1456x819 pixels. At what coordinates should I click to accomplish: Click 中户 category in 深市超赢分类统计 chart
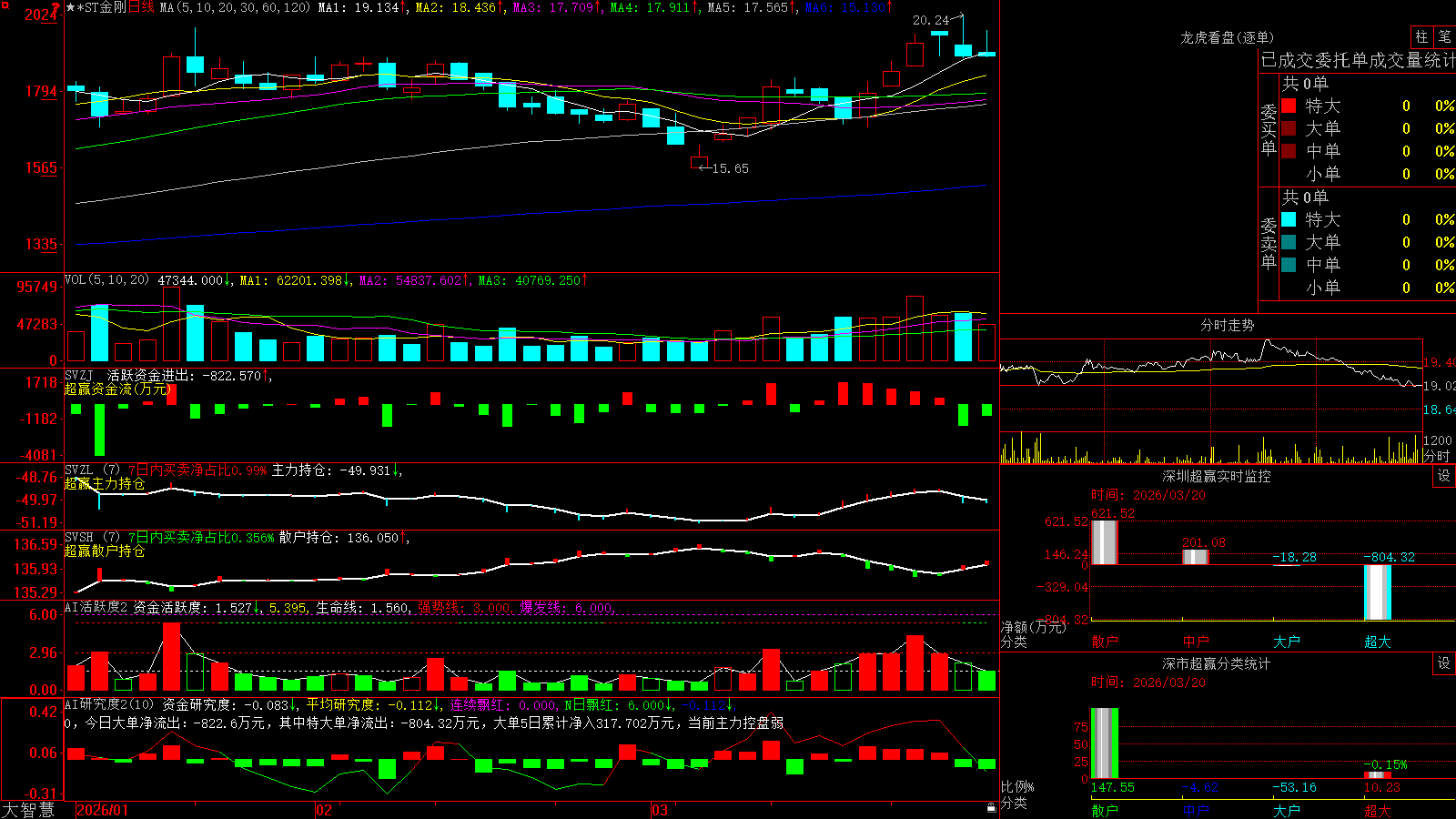(x=1196, y=811)
